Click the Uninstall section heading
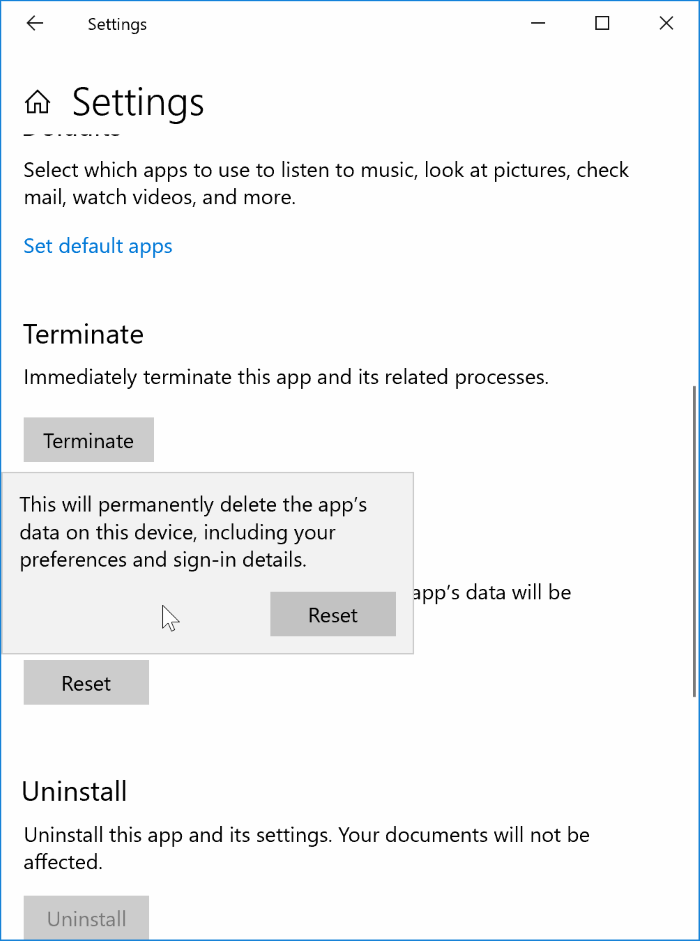The image size is (700, 941). [x=75, y=791]
